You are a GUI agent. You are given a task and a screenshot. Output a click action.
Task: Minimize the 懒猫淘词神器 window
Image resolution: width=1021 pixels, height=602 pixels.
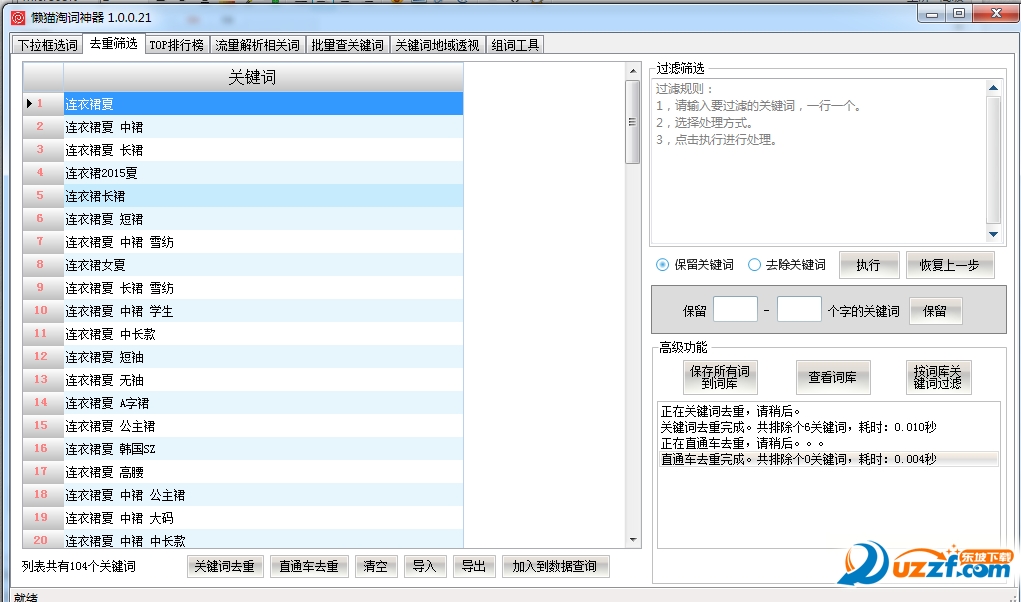(932, 13)
